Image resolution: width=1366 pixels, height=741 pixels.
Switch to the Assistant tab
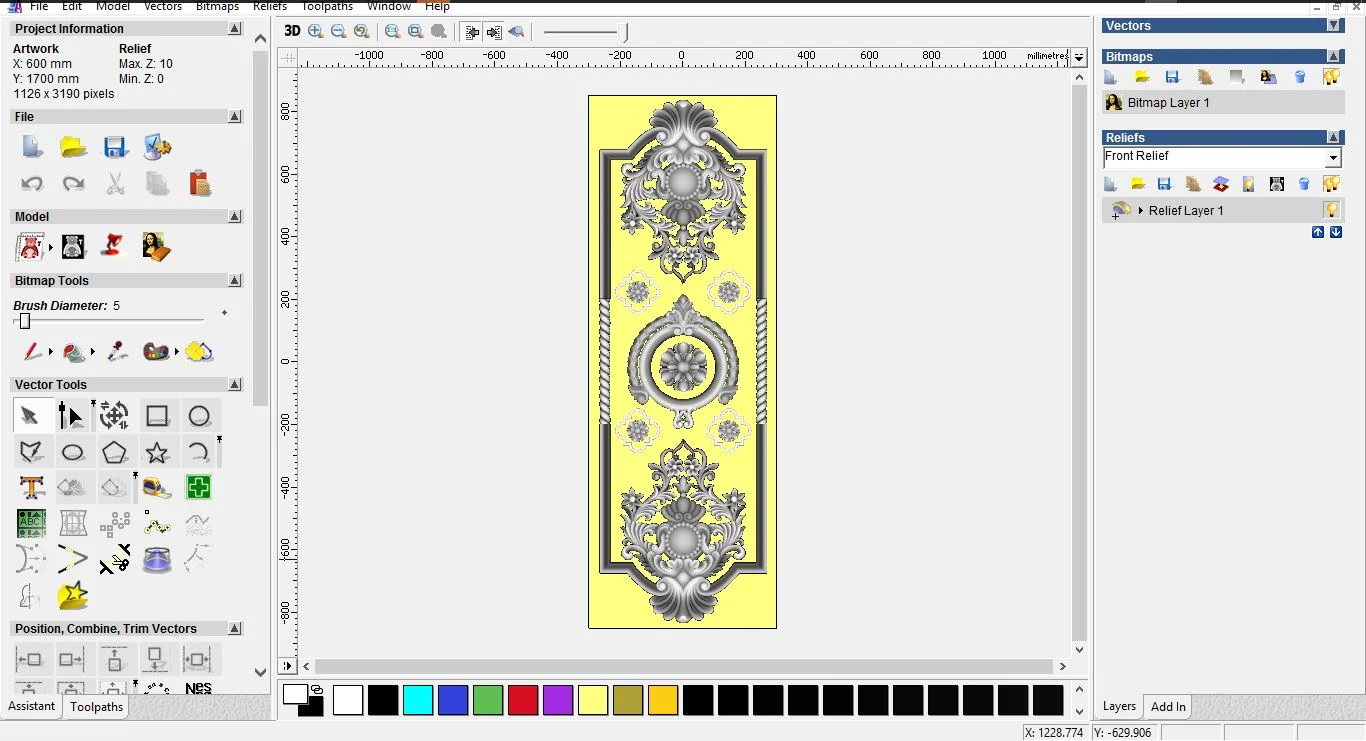pos(32,706)
